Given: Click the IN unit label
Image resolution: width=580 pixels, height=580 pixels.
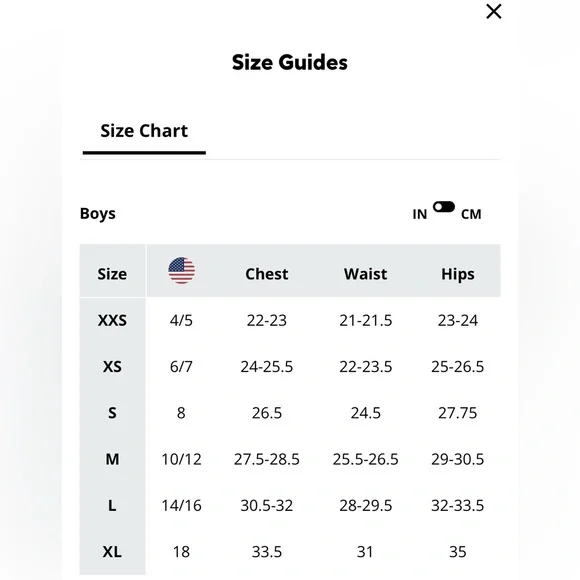Looking at the screenshot, I should click(x=419, y=214).
